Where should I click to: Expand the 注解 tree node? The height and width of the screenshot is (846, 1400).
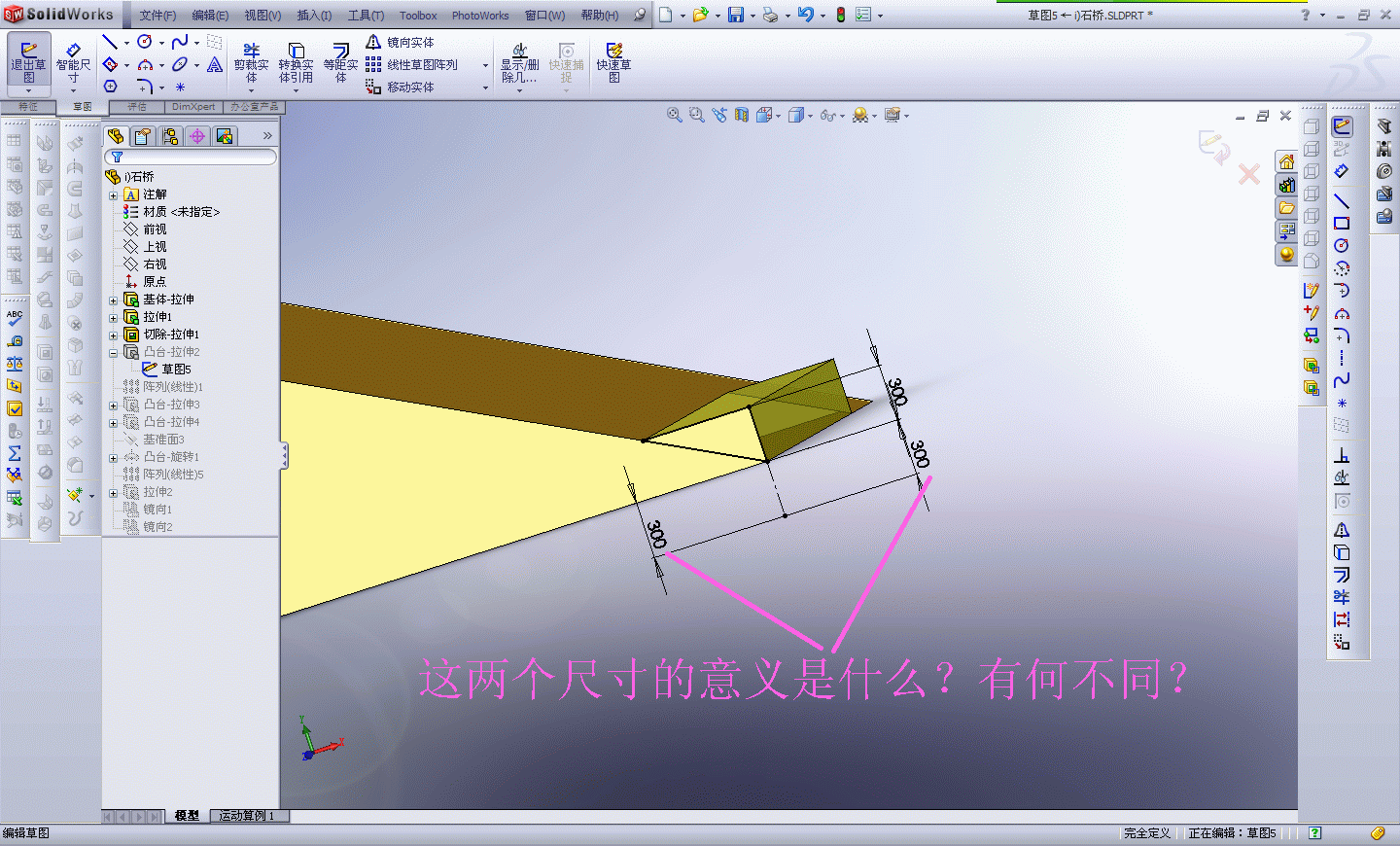[x=113, y=194]
